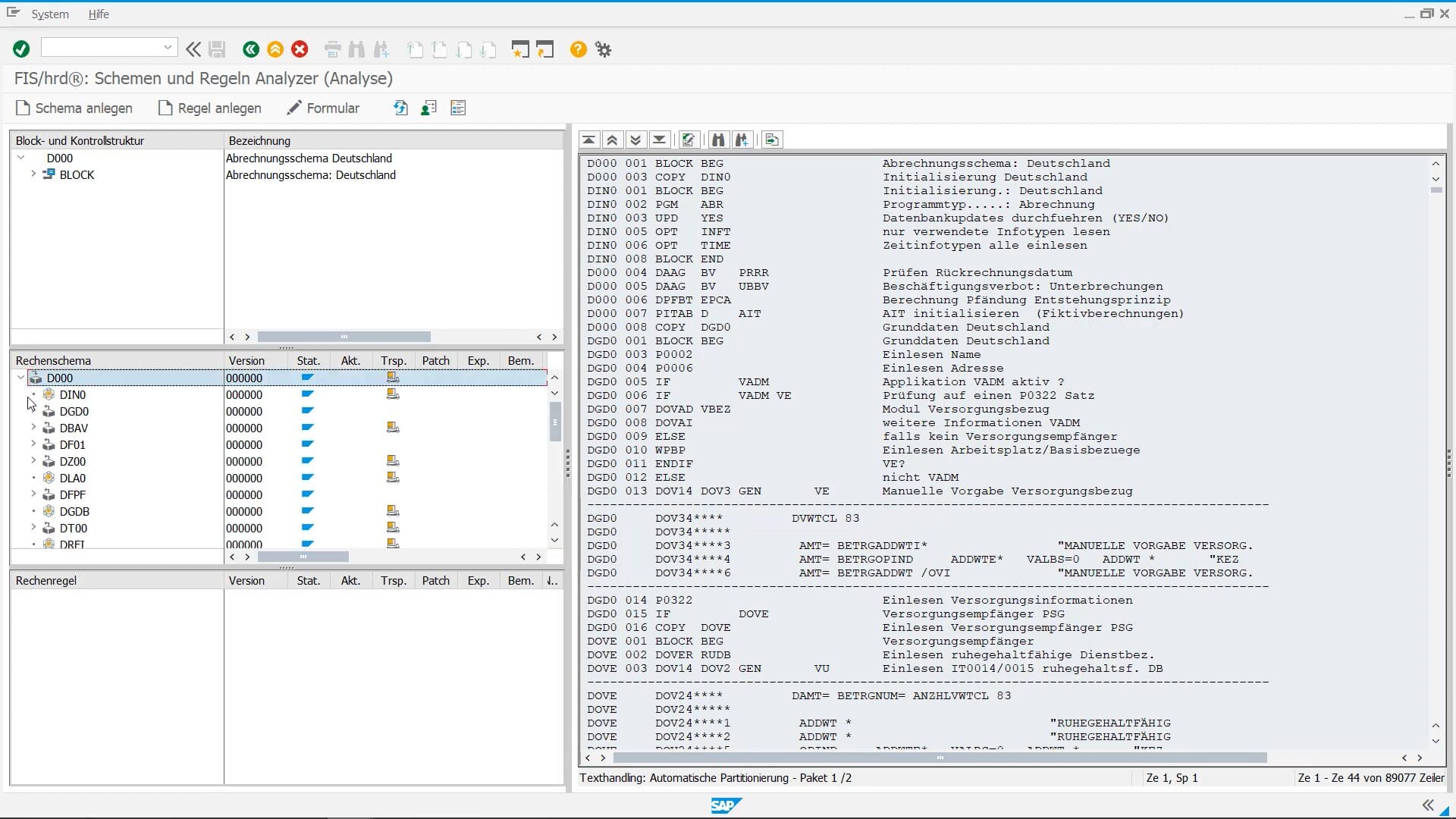Click the Regel anlegen button
The image size is (1456, 819).
(x=209, y=108)
